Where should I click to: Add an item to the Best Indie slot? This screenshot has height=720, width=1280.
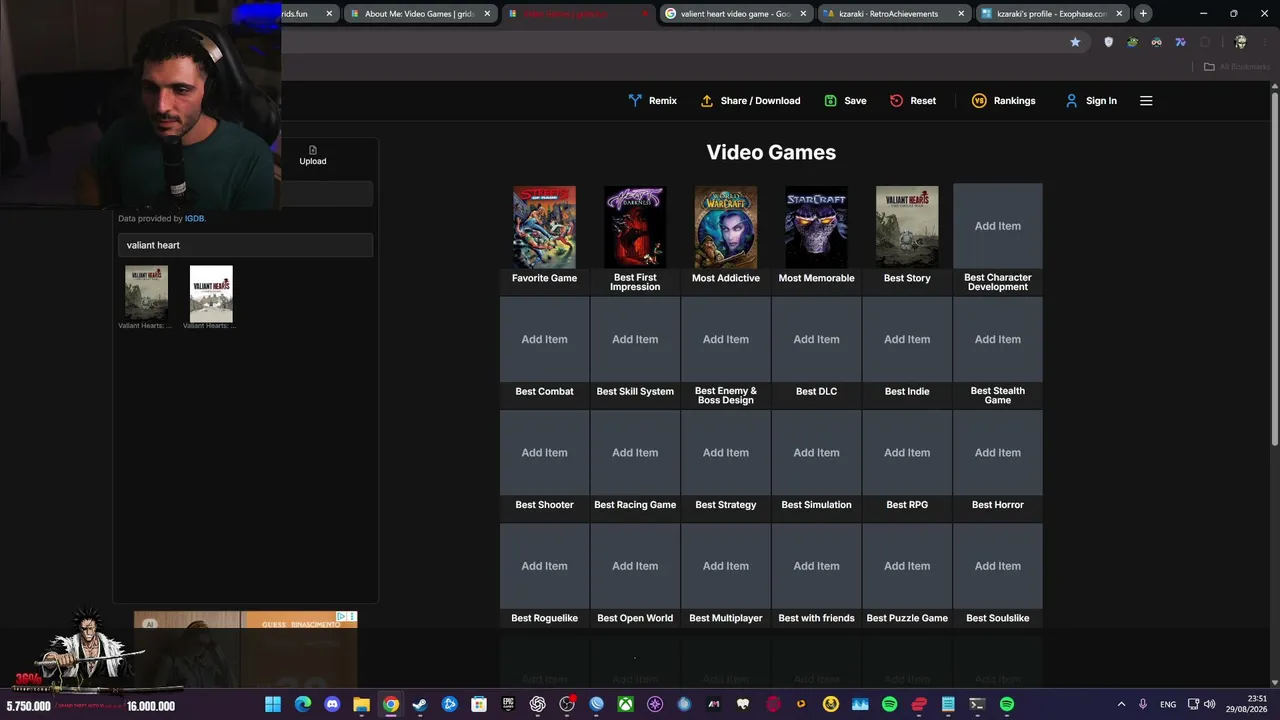pos(907,339)
